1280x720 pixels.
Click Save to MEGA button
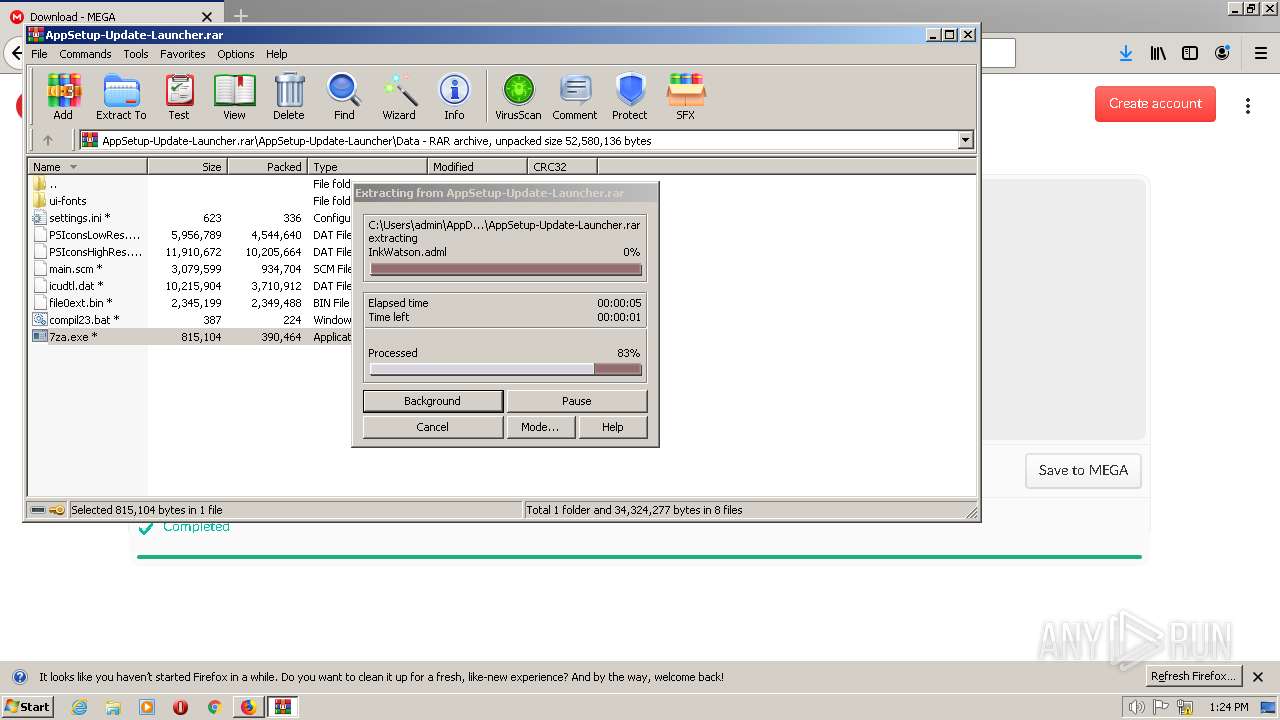pos(1083,471)
